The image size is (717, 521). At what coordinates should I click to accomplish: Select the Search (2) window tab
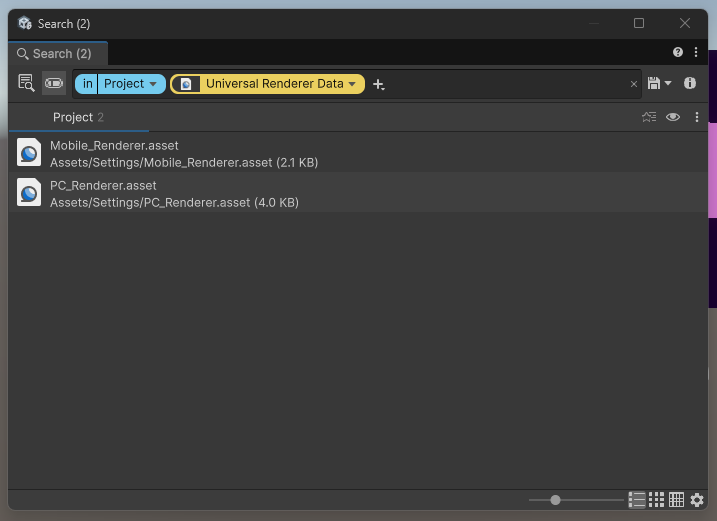[x=56, y=54]
